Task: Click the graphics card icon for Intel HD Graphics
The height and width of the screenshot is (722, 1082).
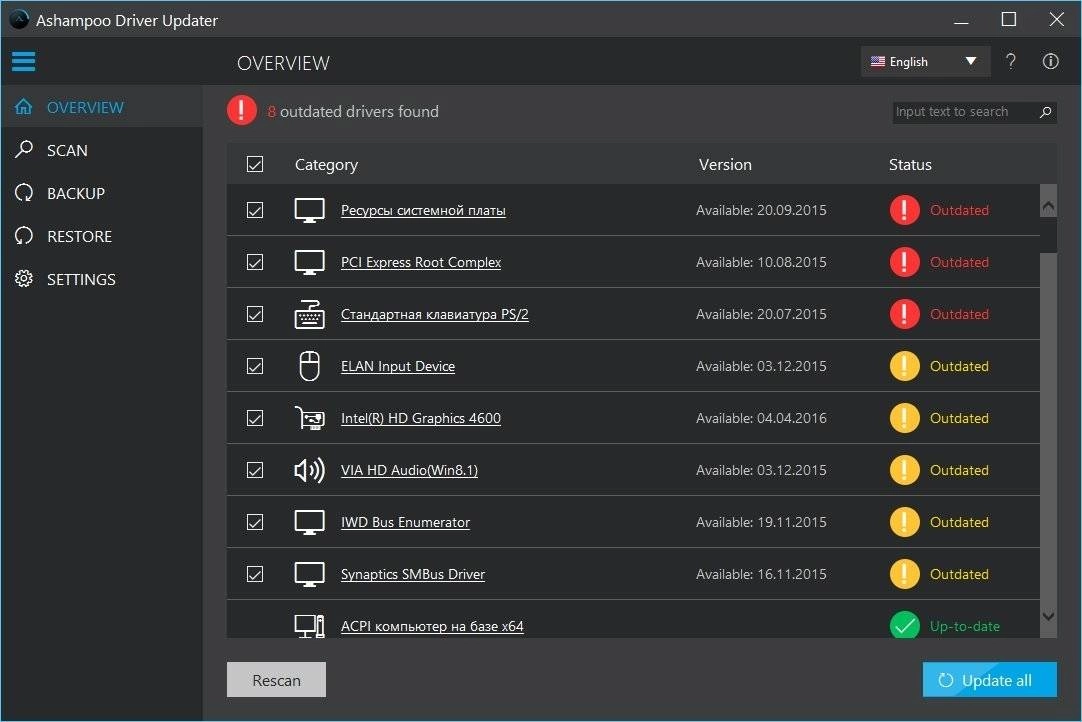Action: pyautogui.click(x=309, y=418)
